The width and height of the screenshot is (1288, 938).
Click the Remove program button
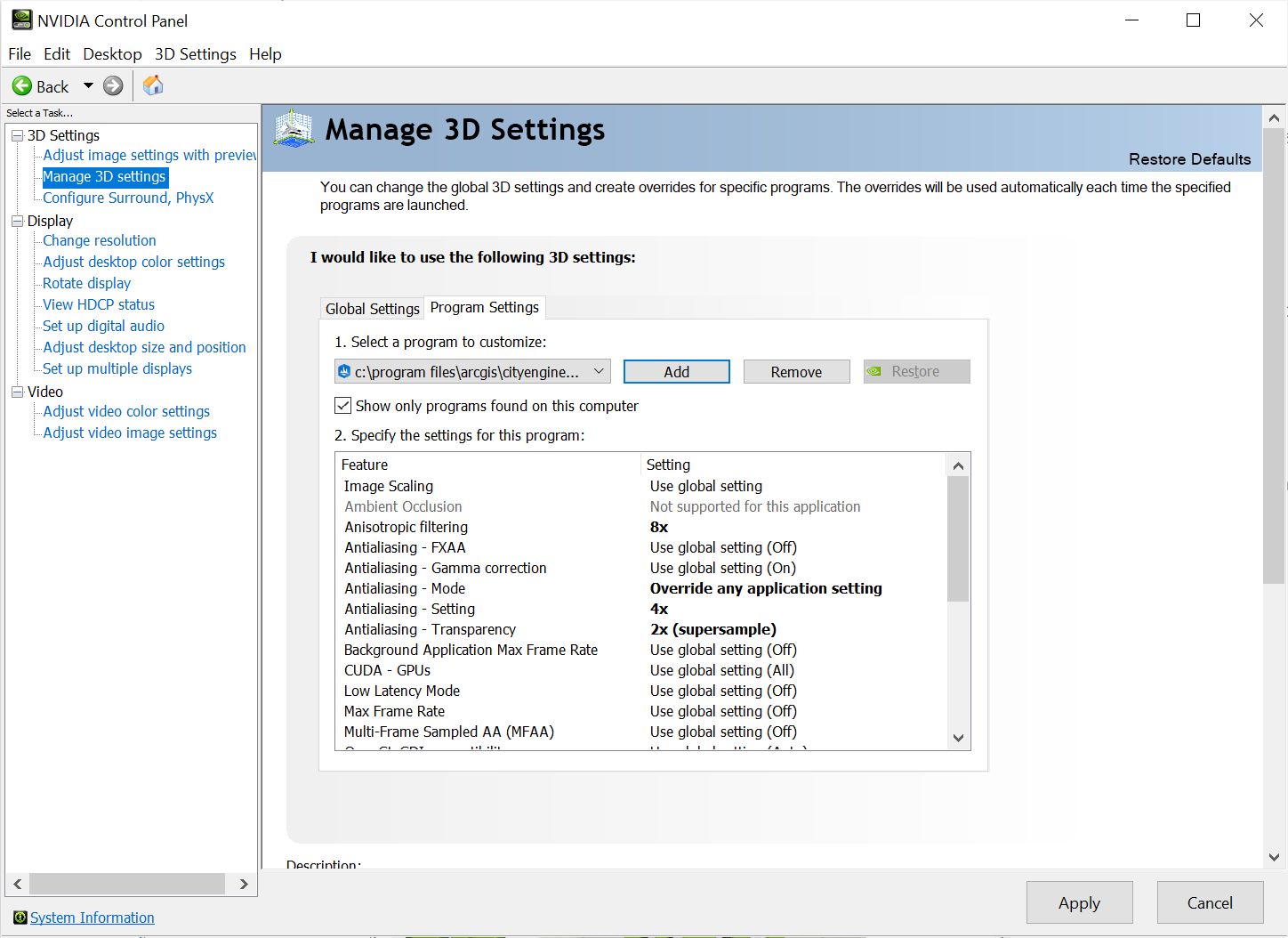click(797, 372)
